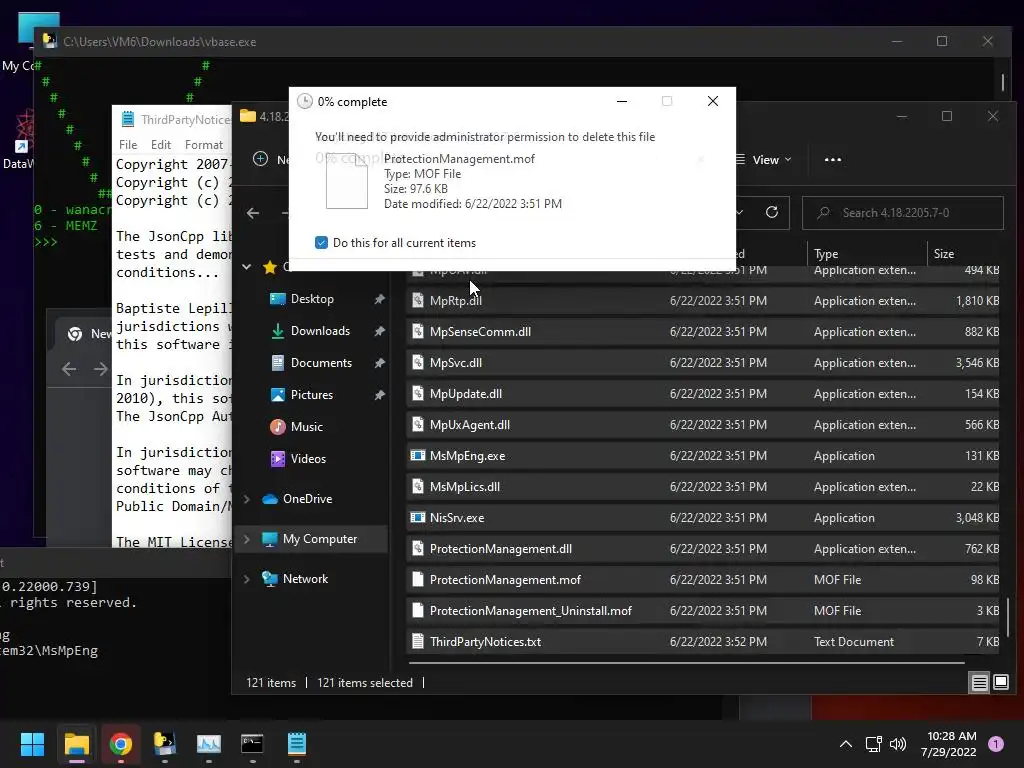Screen dimensions: 1024x768
Task: Refresh the Explorer folder view
Action: [772, 212]
